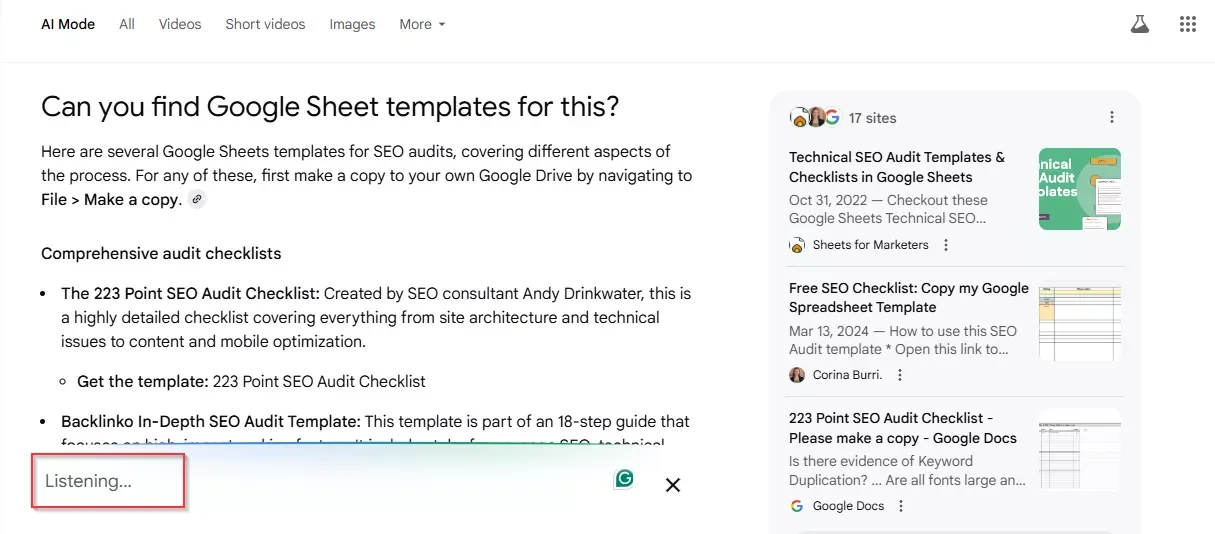Image resolution: width=1215 pixels, height=534 pixels.
Task: Open more options beside Google Docs source
Action: click(901, 506)
